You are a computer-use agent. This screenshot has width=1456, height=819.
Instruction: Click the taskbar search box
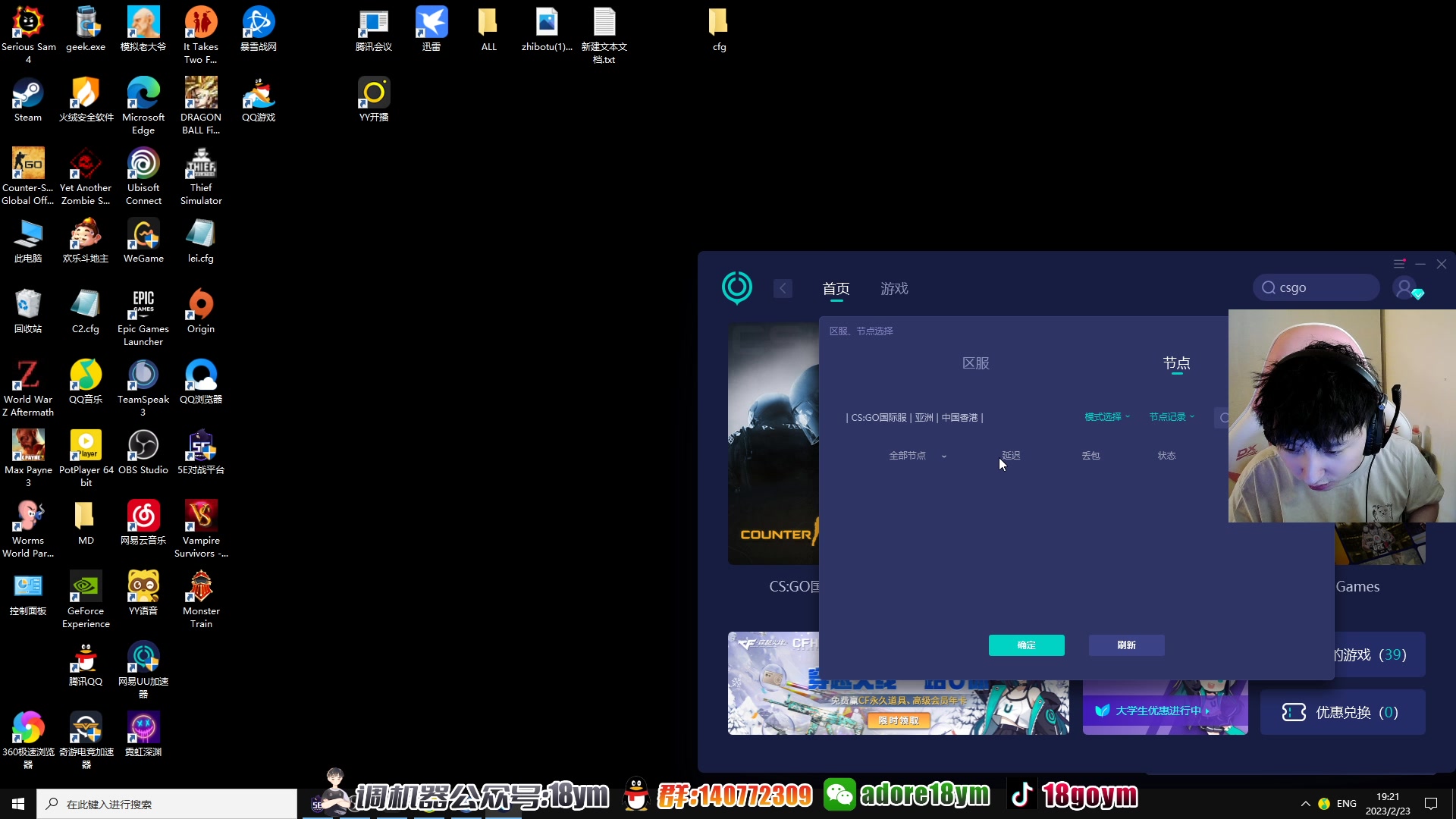point(167,804)
